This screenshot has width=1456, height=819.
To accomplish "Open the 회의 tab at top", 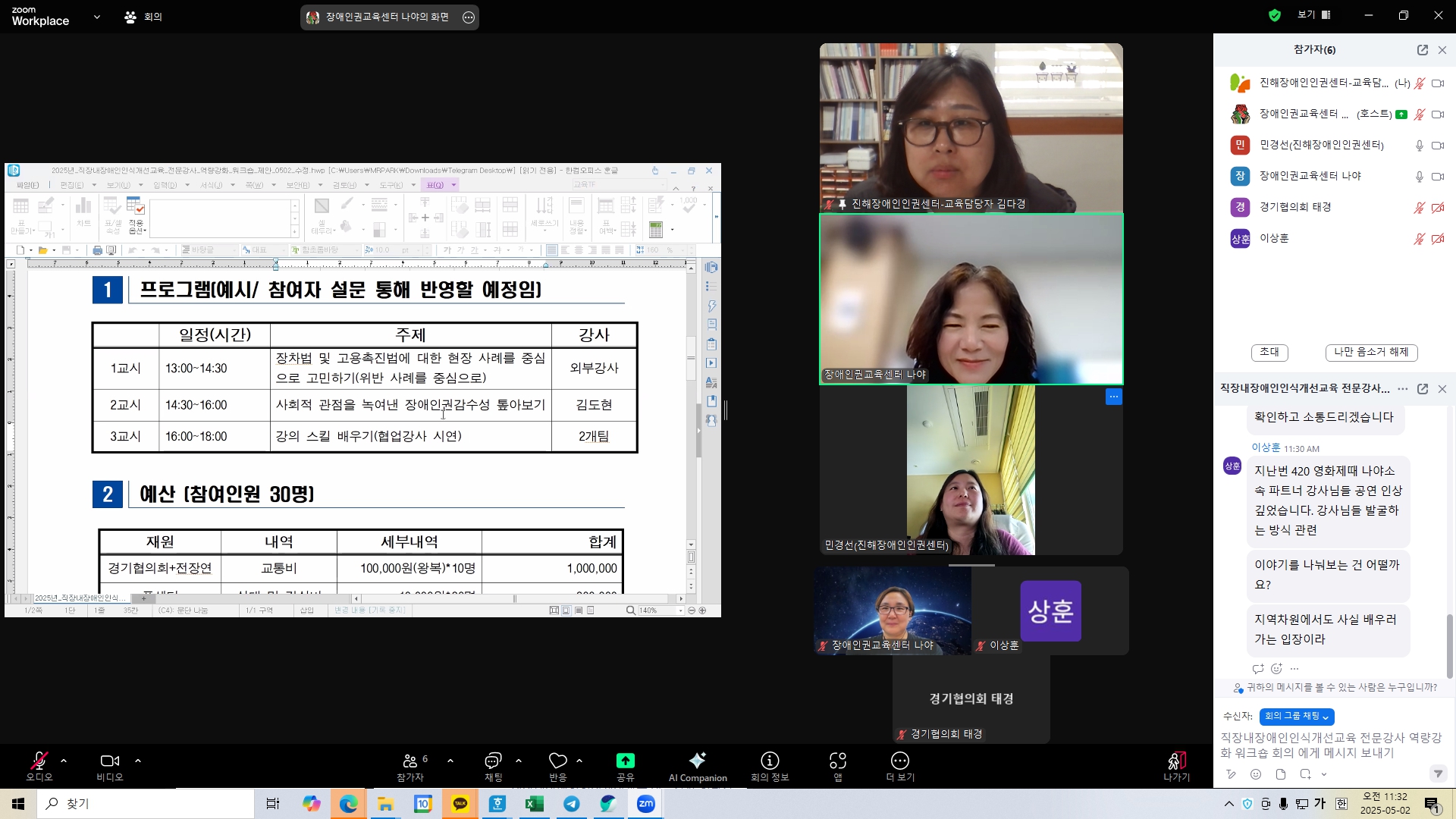I will point(143,17).
